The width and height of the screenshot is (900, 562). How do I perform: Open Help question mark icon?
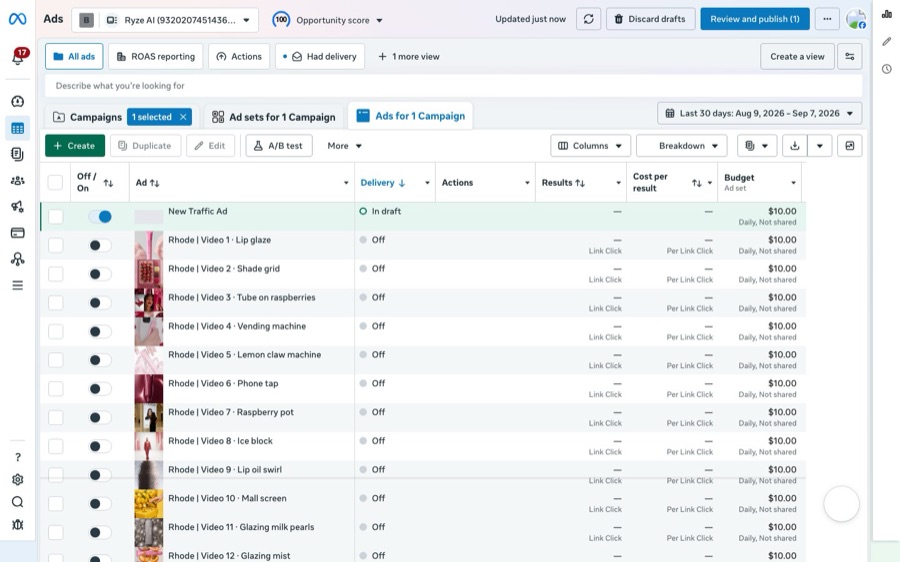pyautogui.click(x=18, y=457)
